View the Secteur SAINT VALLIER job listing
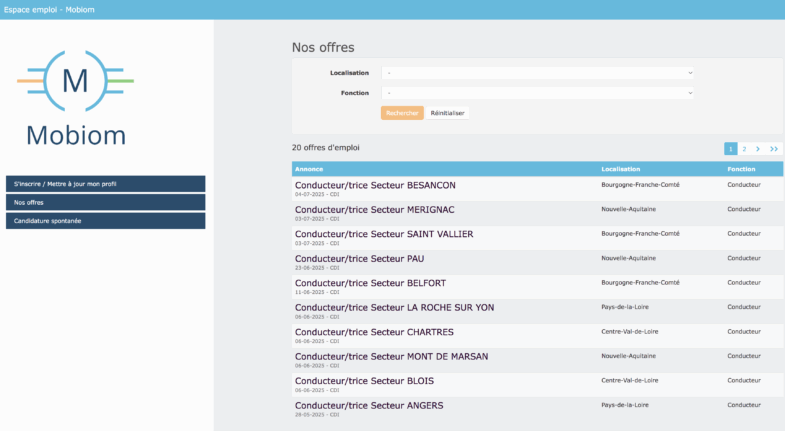 pyautogui.click(x=384, y=234)
